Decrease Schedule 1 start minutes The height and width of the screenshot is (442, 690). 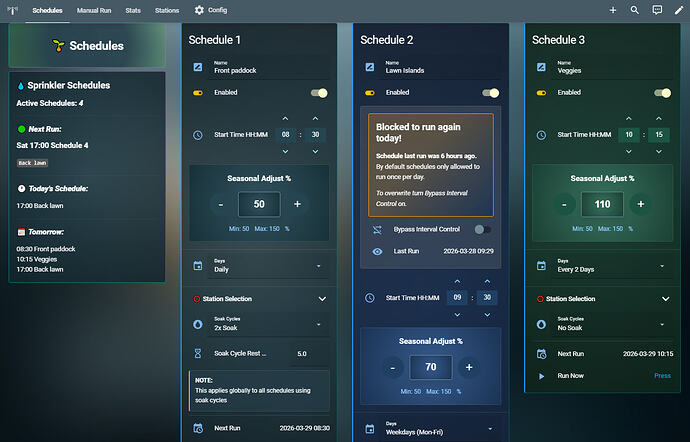(x=316, y=151)
